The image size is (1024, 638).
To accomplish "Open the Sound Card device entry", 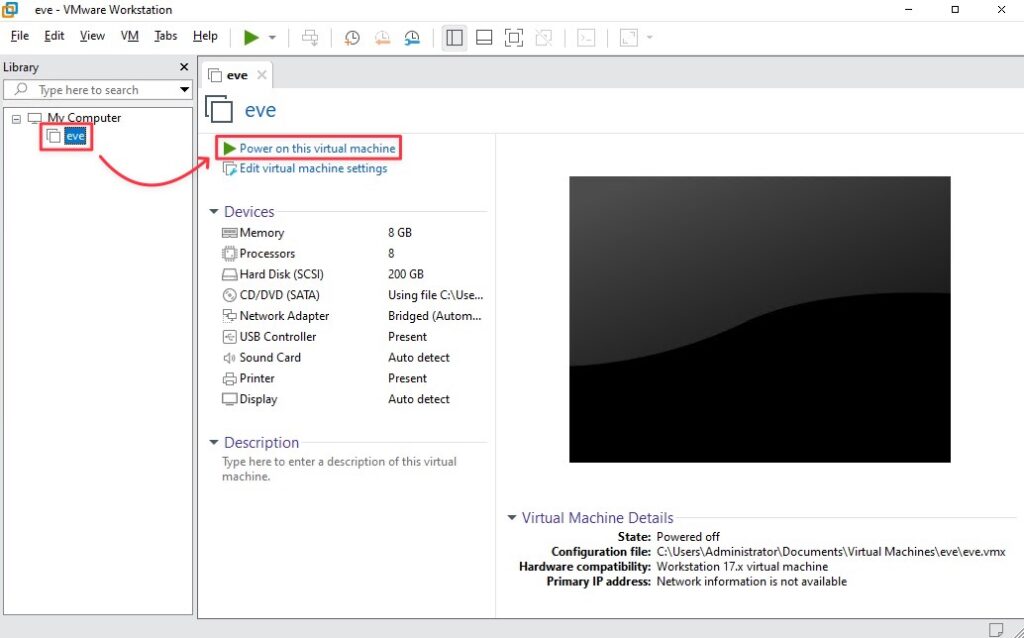I will pos(270,358).
